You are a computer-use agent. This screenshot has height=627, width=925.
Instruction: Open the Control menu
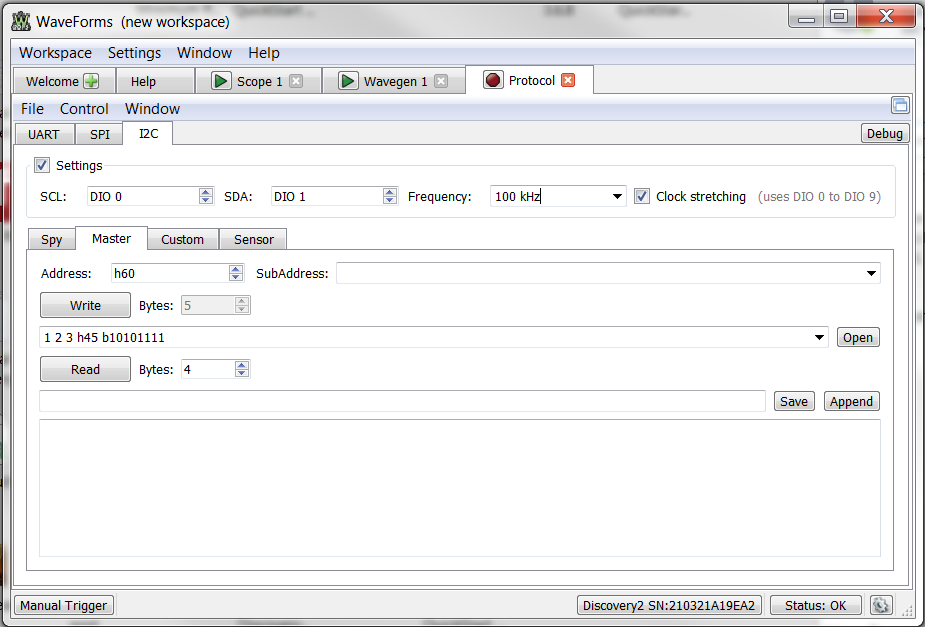pos(84,108)
